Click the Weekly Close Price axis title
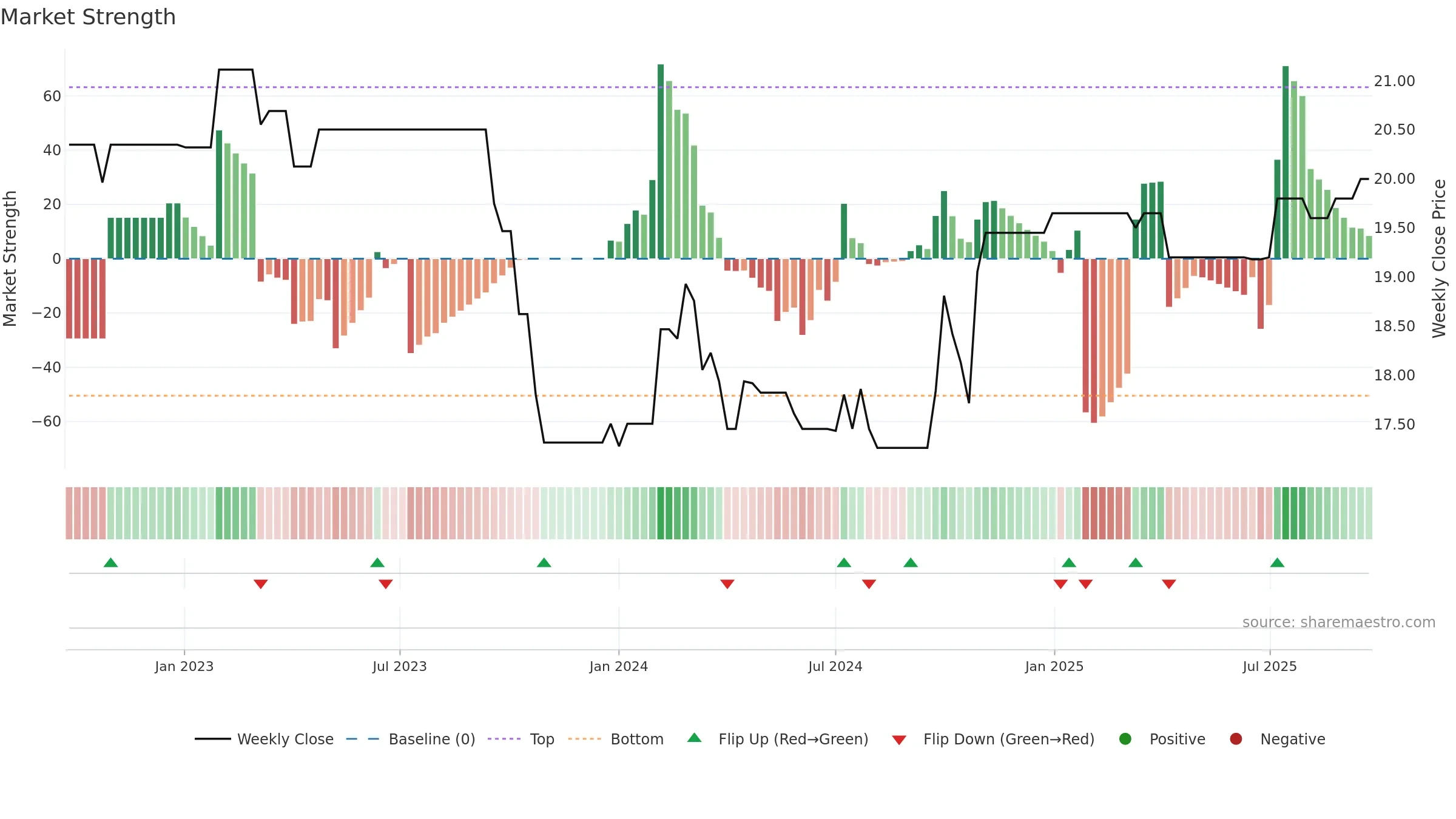The width and height of the screenshot is (1456, 819). pos(1439,258)
